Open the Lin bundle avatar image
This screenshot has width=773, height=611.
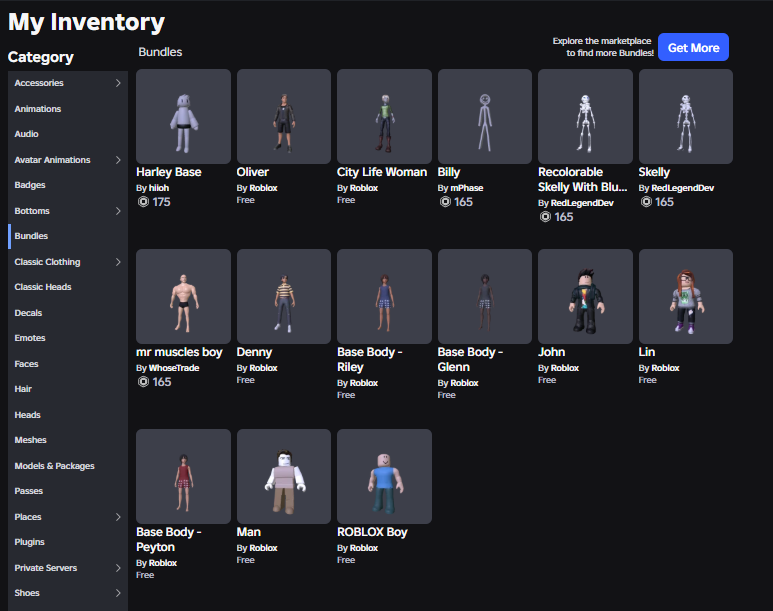point(686,296)
